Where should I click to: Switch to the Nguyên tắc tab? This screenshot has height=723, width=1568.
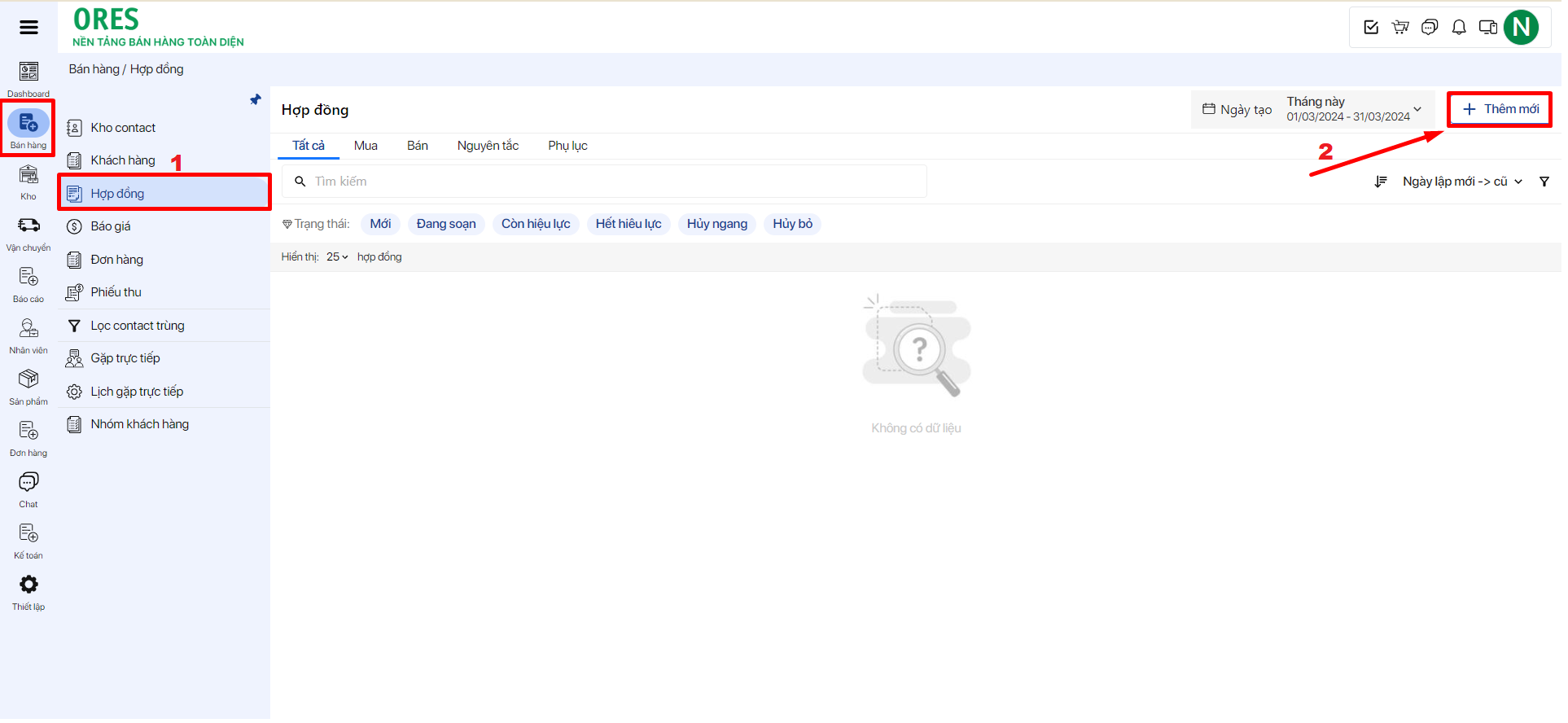[x=488, y=146]
